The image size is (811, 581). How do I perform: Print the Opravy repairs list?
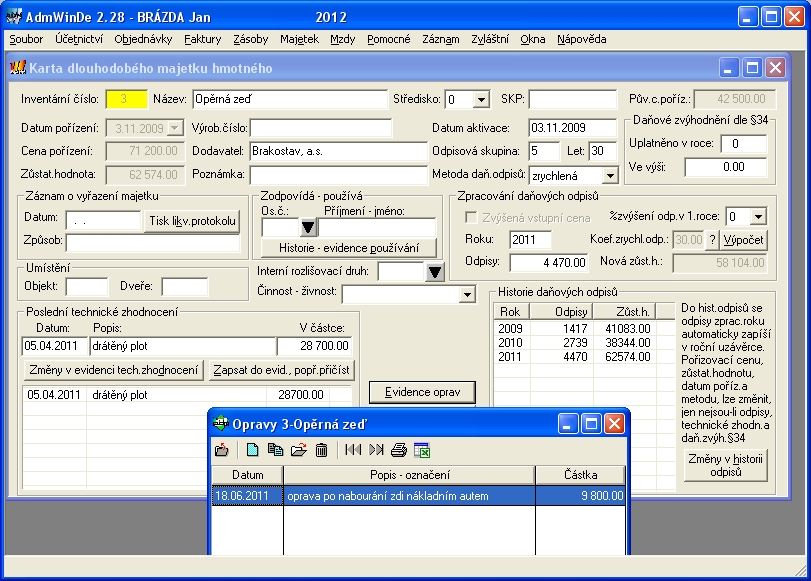(399, 450)
